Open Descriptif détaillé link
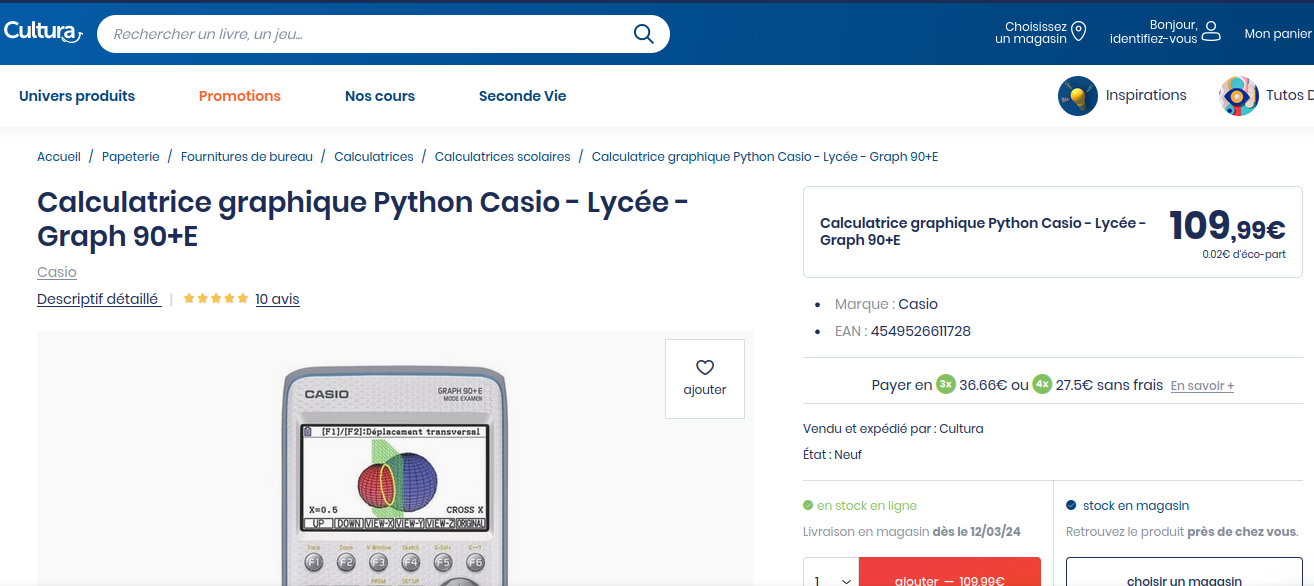 [x=98, y=299]
